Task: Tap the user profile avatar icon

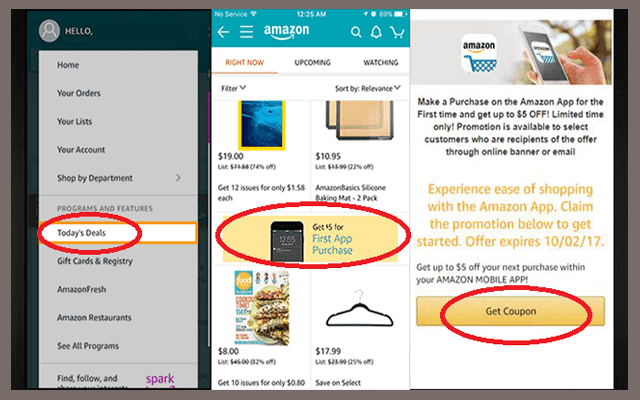Action: point(49,31)
